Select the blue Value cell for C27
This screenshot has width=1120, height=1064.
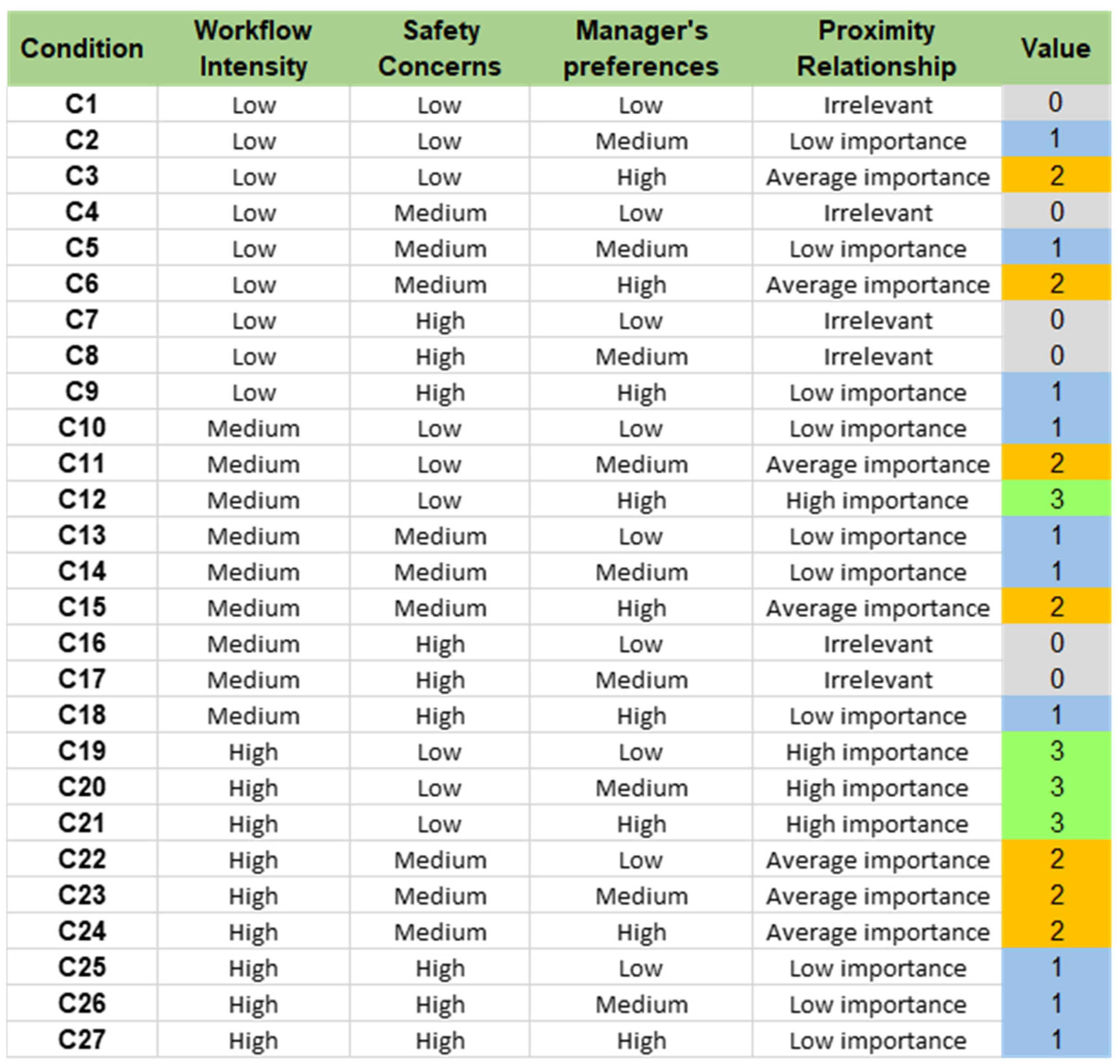pos(1055,1040)
